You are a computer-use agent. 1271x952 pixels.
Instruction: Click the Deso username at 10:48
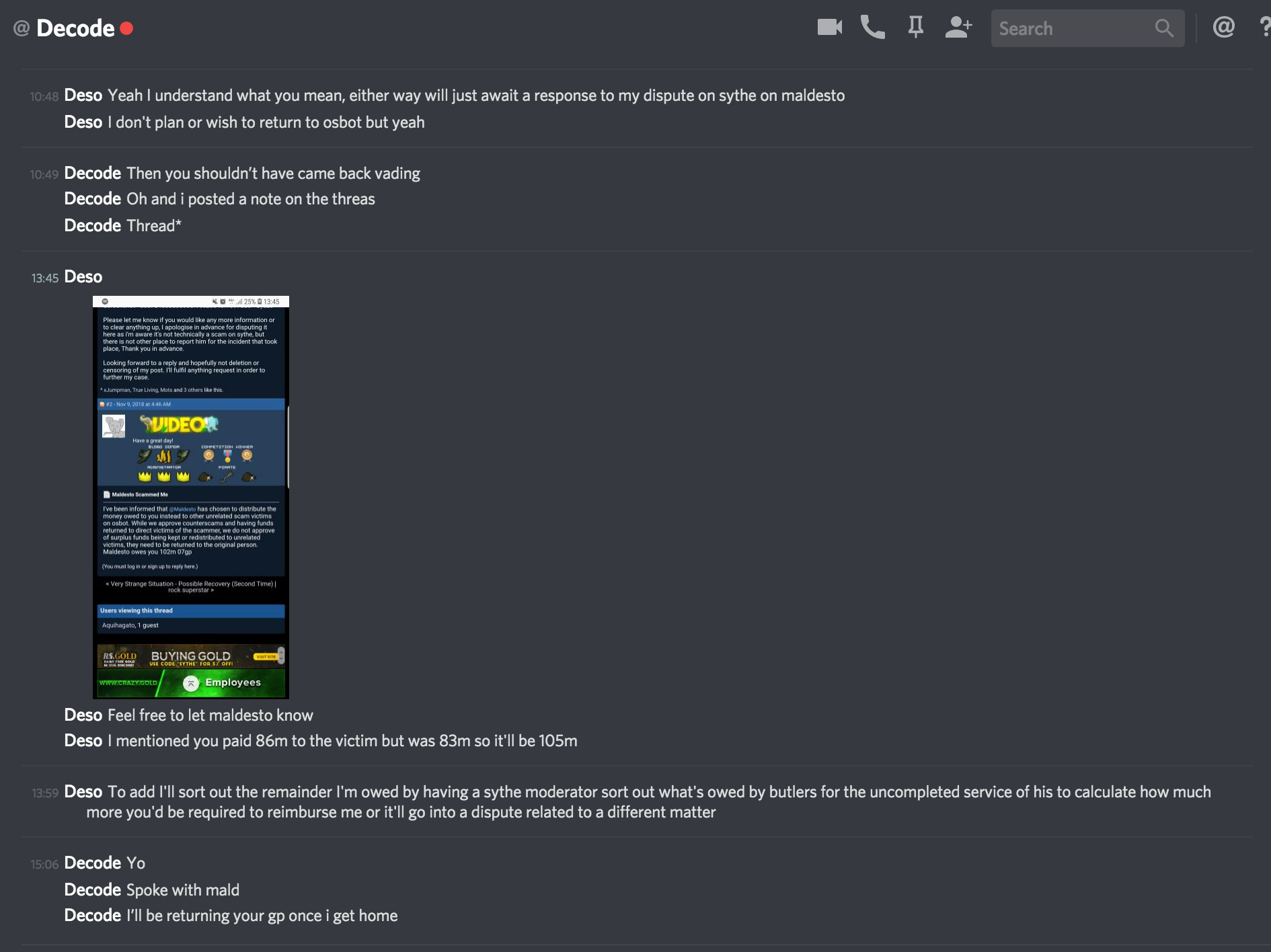click(x=83, y=95)
